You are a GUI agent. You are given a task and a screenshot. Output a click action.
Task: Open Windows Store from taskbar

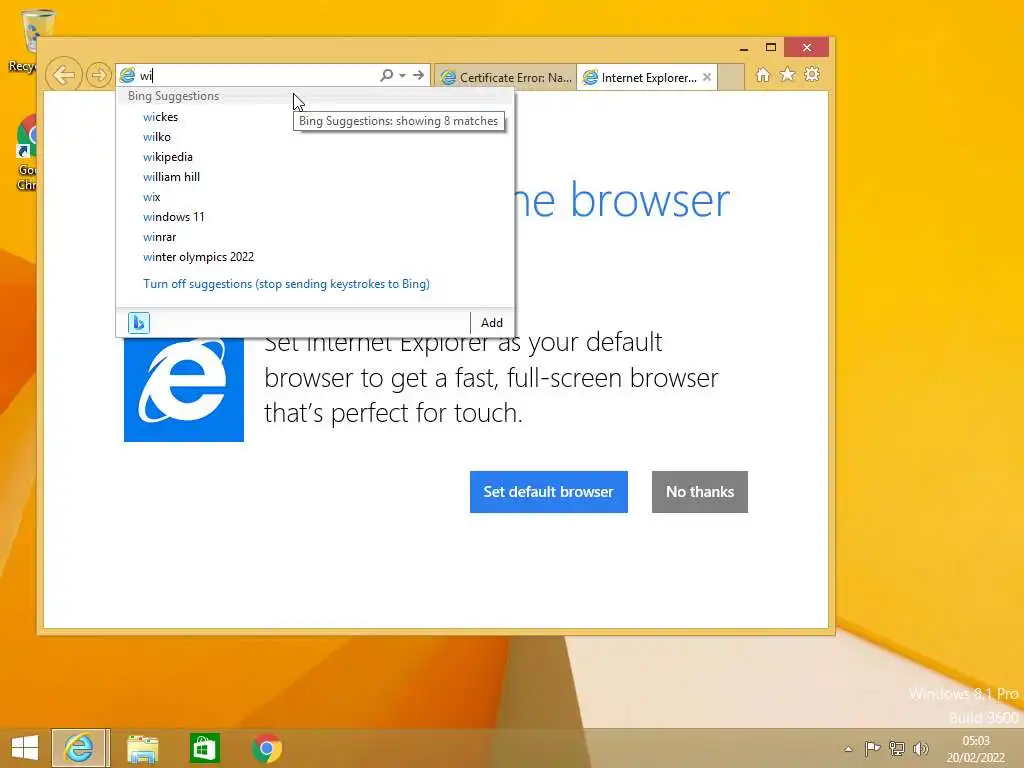pyautogui.click(x=204, y=748)
